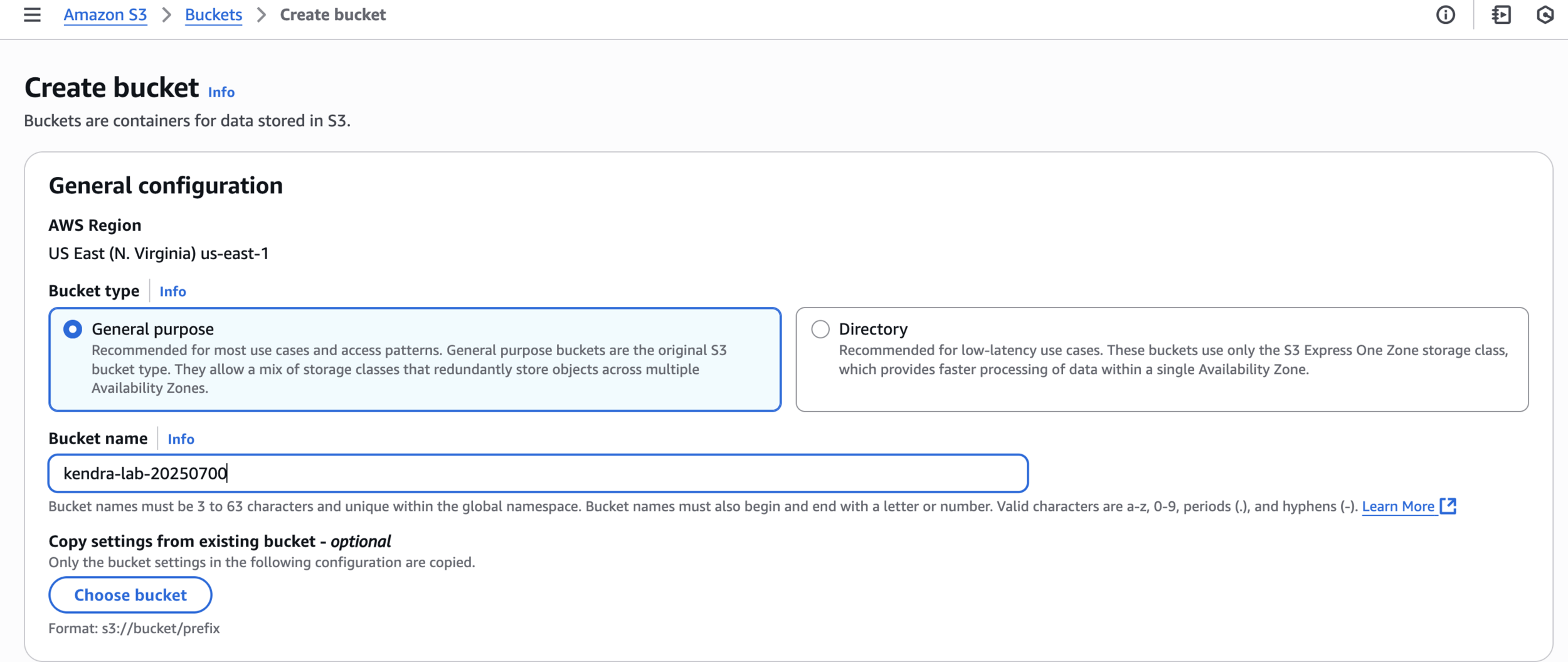The width and height of the screenshot is (1568, 662).
Task: Open Info link beside Bucket name
Action: click(181, 439)
